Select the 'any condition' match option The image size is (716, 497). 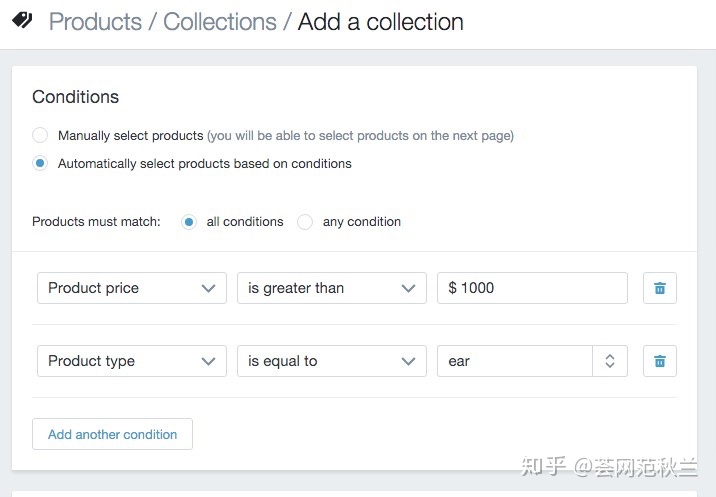305,222
